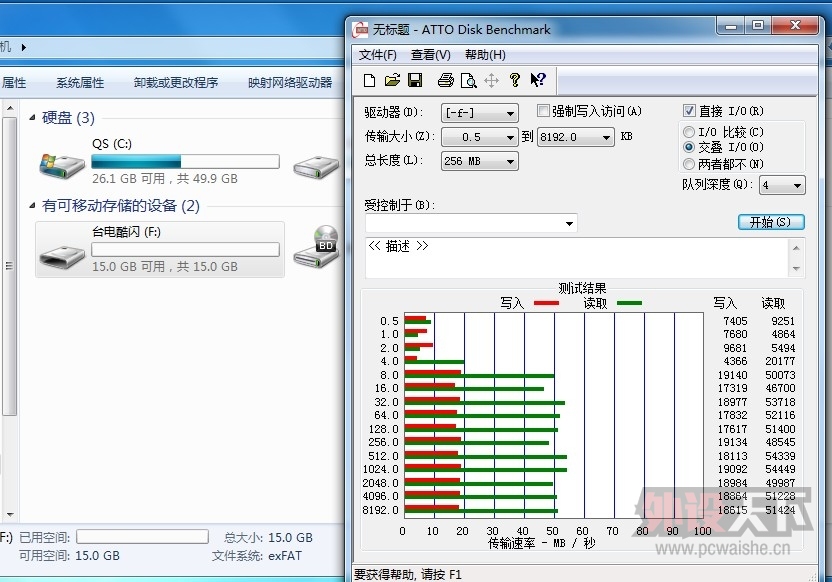Image resolution: width=832 pixels, height=582 pixels.
Task: Minimize the ATTO Disk Benchmark window
Action: (731, 25)
